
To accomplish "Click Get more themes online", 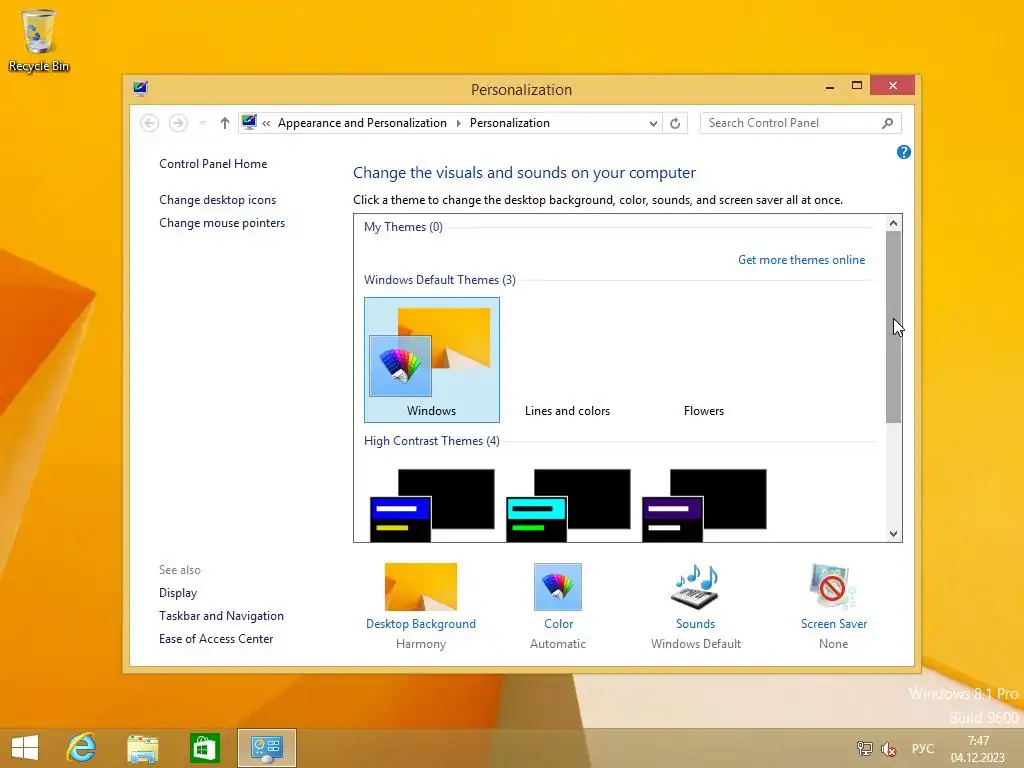I will [x=801, y=260].
